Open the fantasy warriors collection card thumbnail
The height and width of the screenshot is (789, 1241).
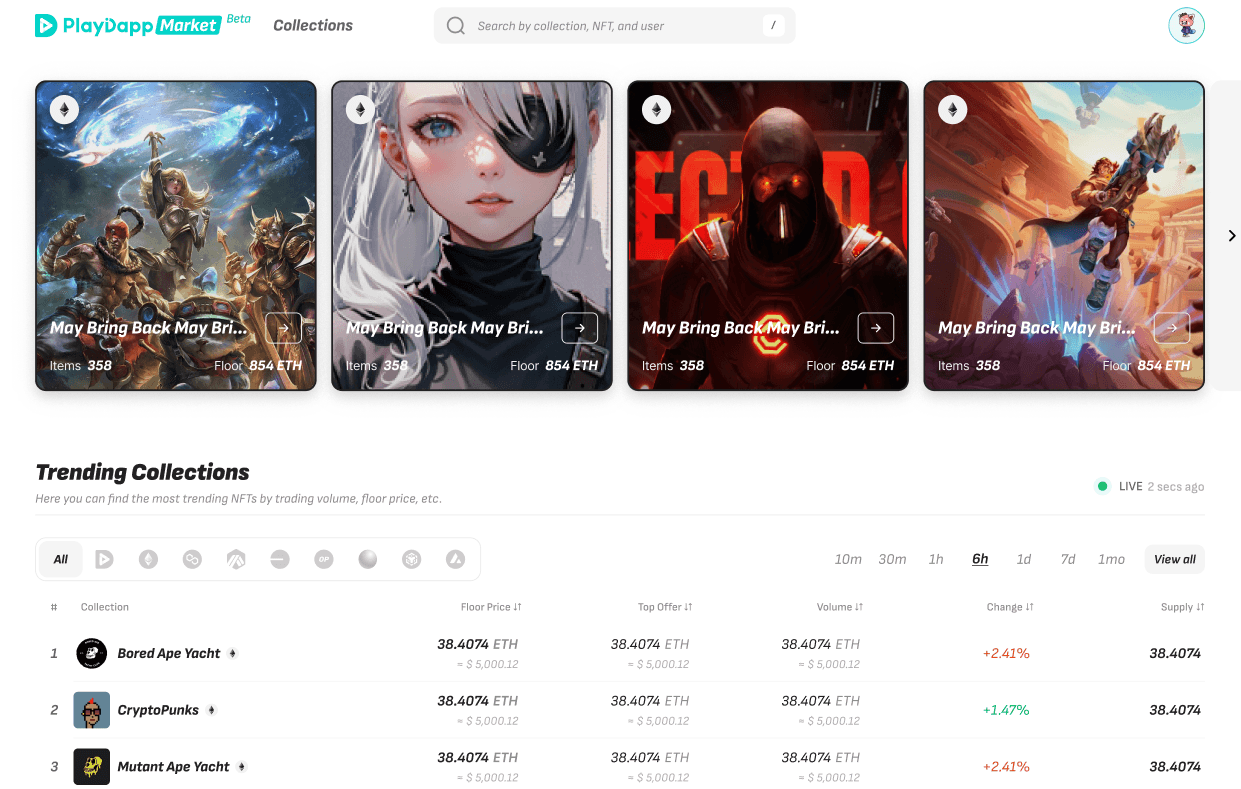point(176,235)
